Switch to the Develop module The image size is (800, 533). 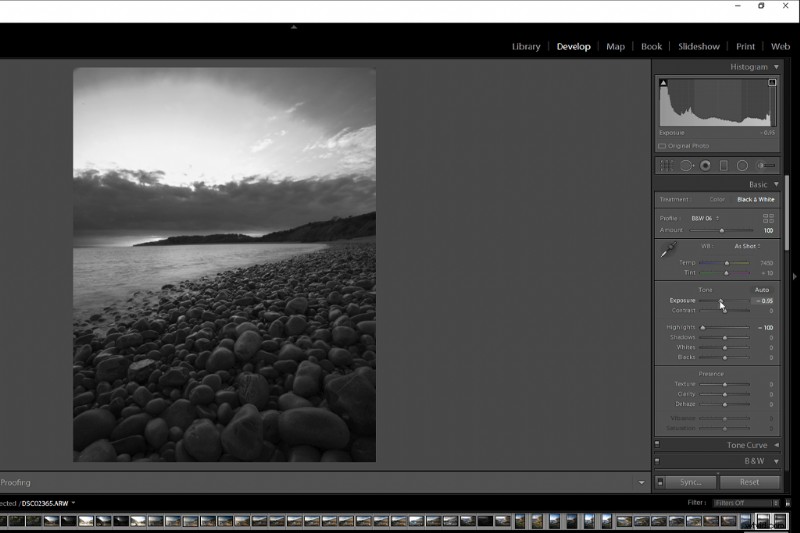click(x=573, y=46)
